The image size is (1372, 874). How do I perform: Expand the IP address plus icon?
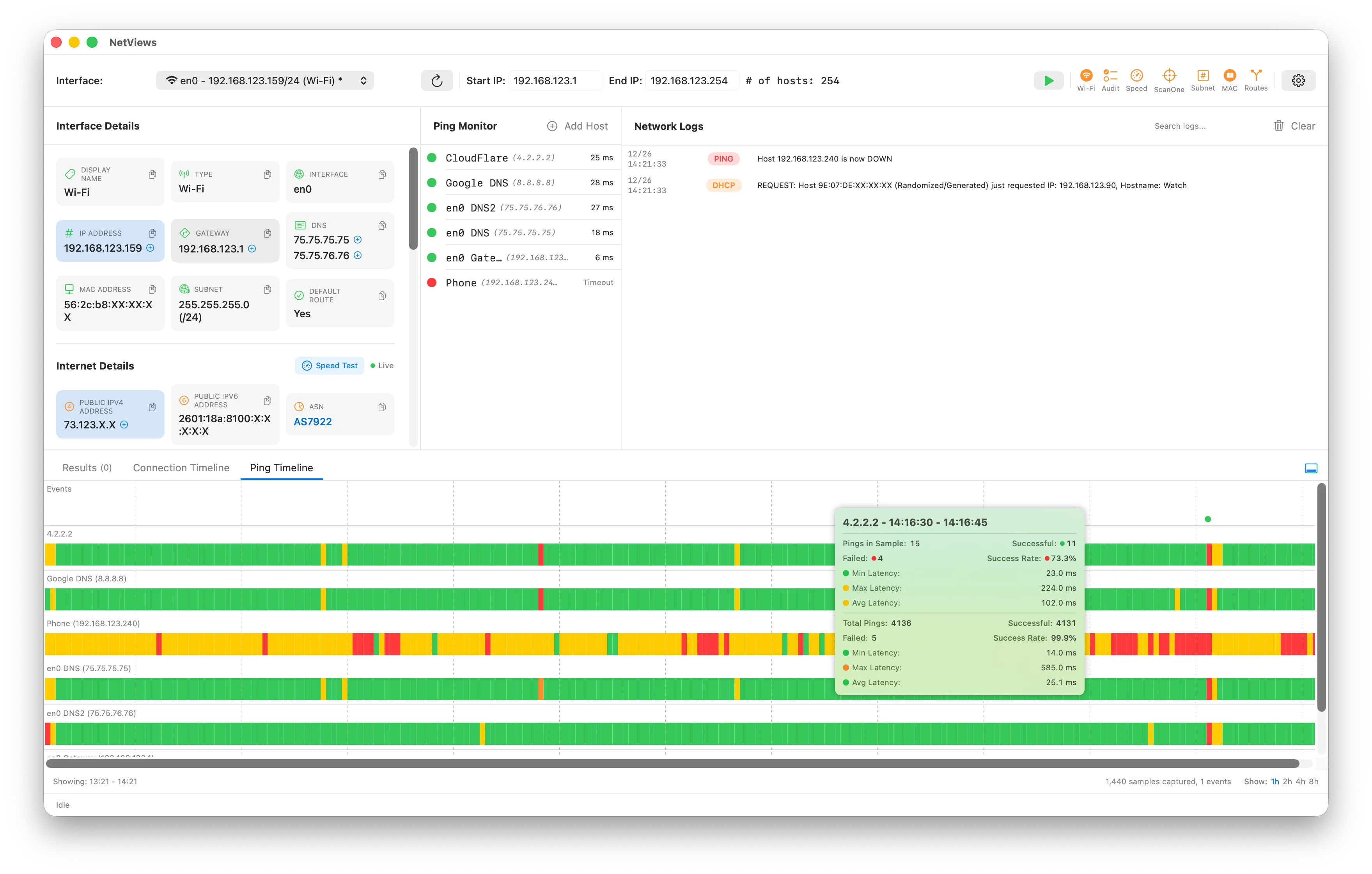click(x=151, y=248)
